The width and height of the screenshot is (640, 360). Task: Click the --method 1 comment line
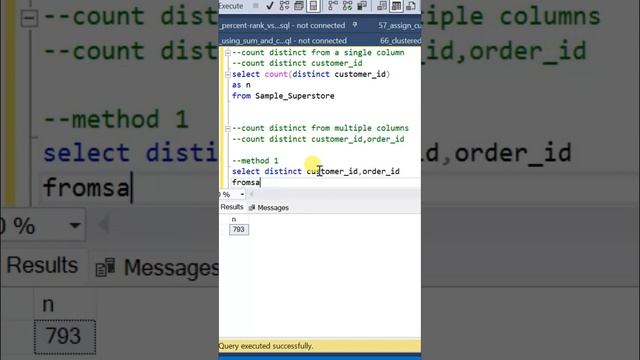(255, 161)
